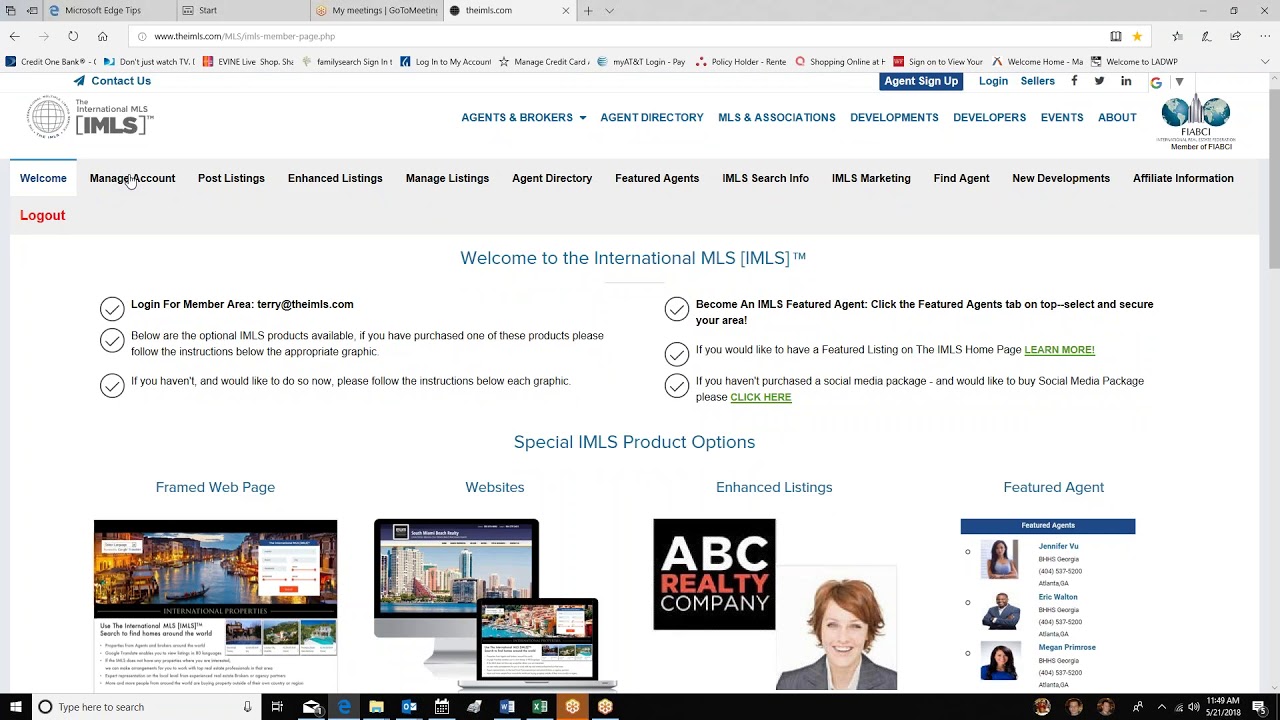Expand the translate language dropdown arrow

[x=1179, y=82]
